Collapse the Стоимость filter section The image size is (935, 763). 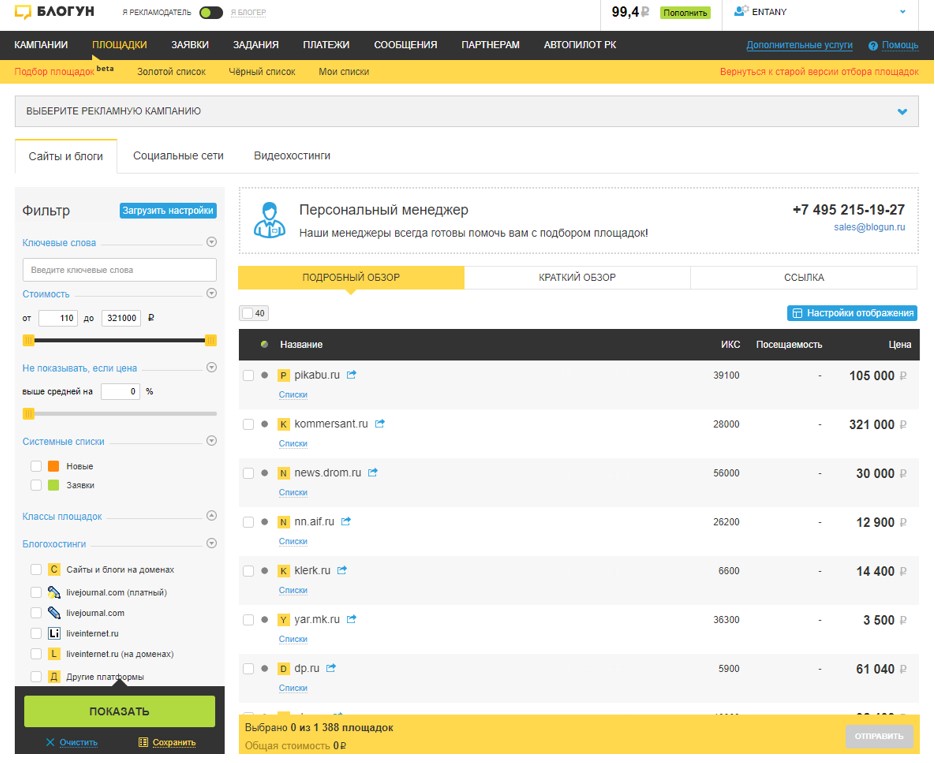(211, 294)
